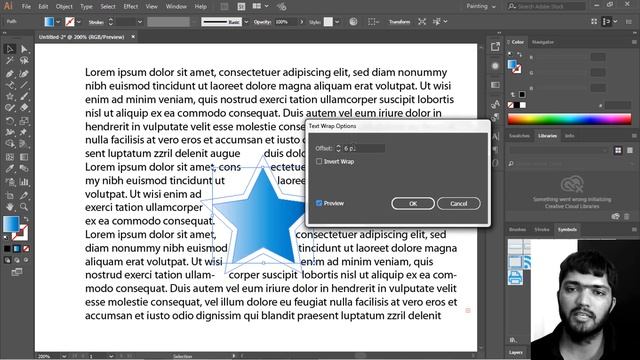Select the Magic Wand tool

click(10, 61)
